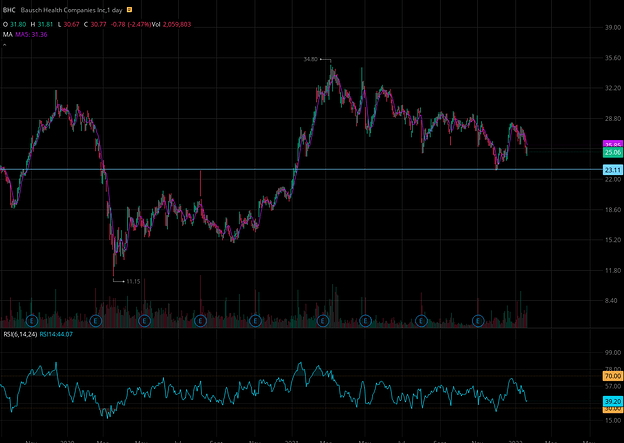The height and width of the screenshot is (443, 624).
Task: Click the cyan 39.20 RSI value tag
Action: tap(613, 402)
